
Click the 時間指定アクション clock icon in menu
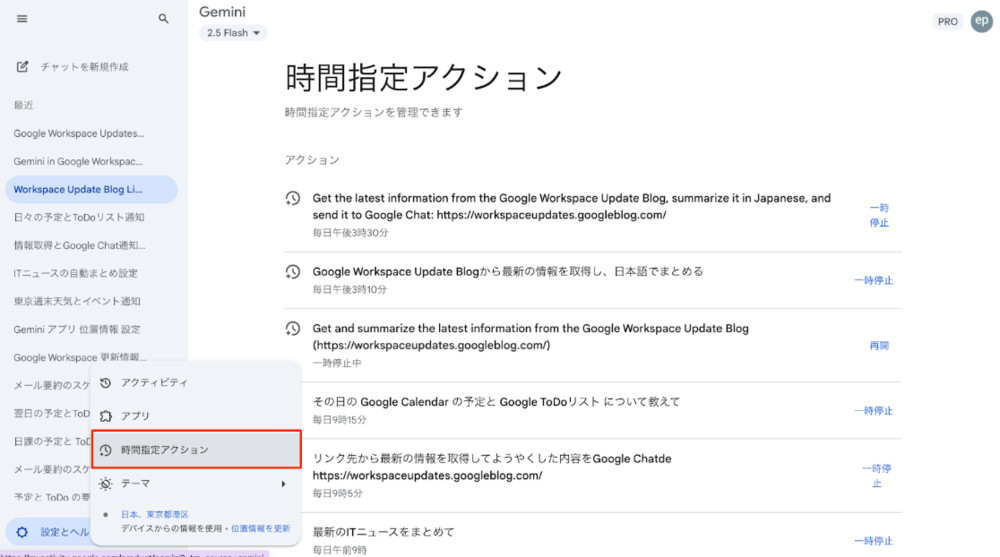tap(106, 450)
